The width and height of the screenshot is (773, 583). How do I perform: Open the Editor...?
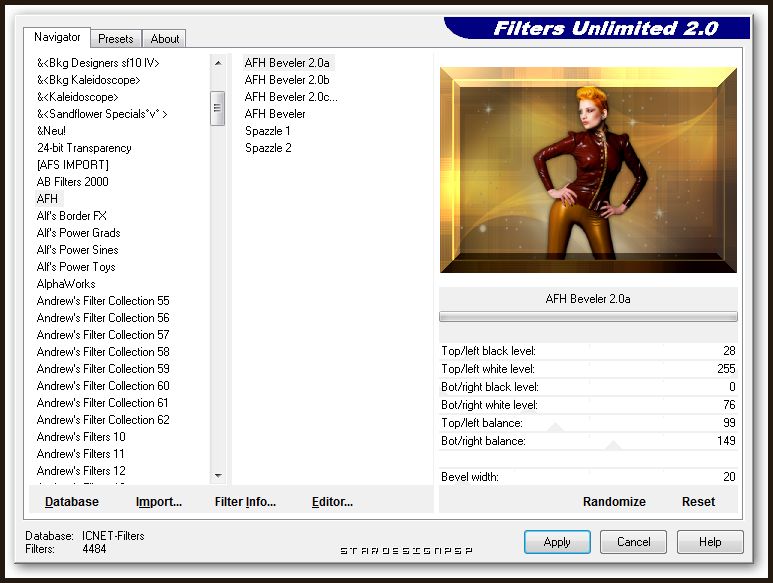332,502
